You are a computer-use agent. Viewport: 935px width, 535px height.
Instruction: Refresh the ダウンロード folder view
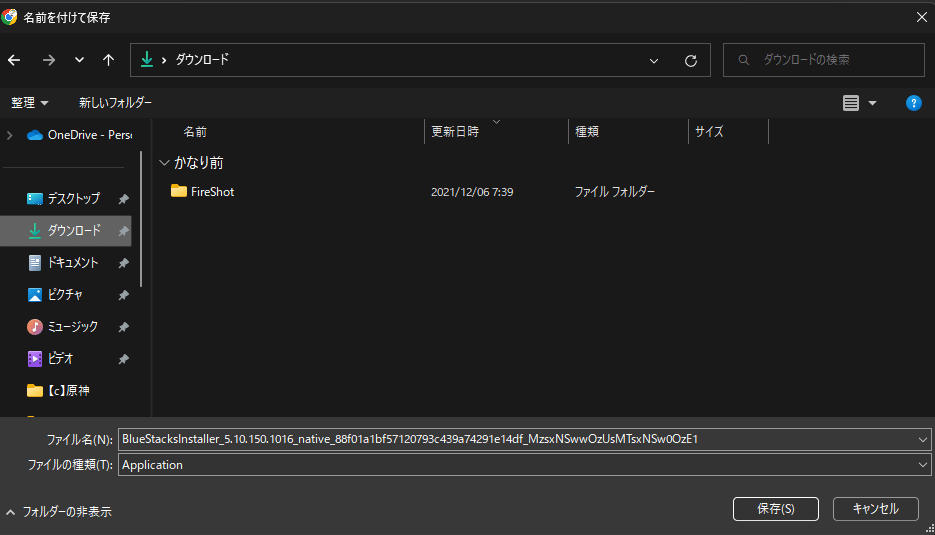pos(691,60)
